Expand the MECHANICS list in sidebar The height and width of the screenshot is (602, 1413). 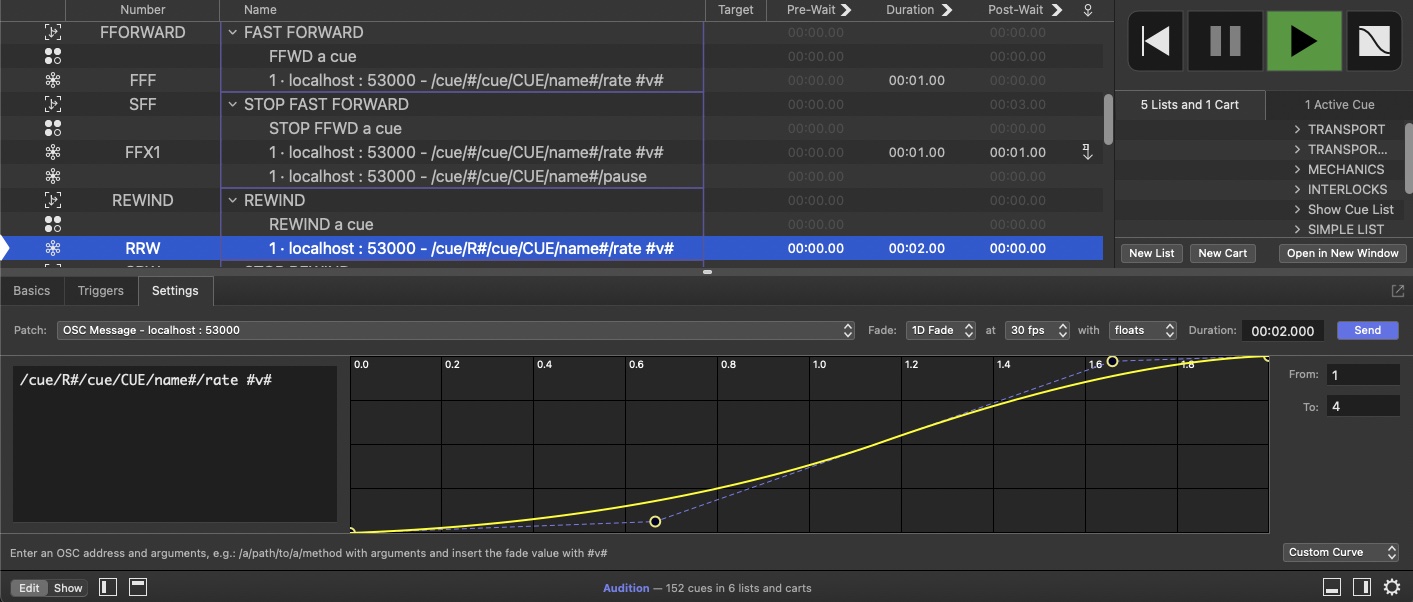point(1297,169)
